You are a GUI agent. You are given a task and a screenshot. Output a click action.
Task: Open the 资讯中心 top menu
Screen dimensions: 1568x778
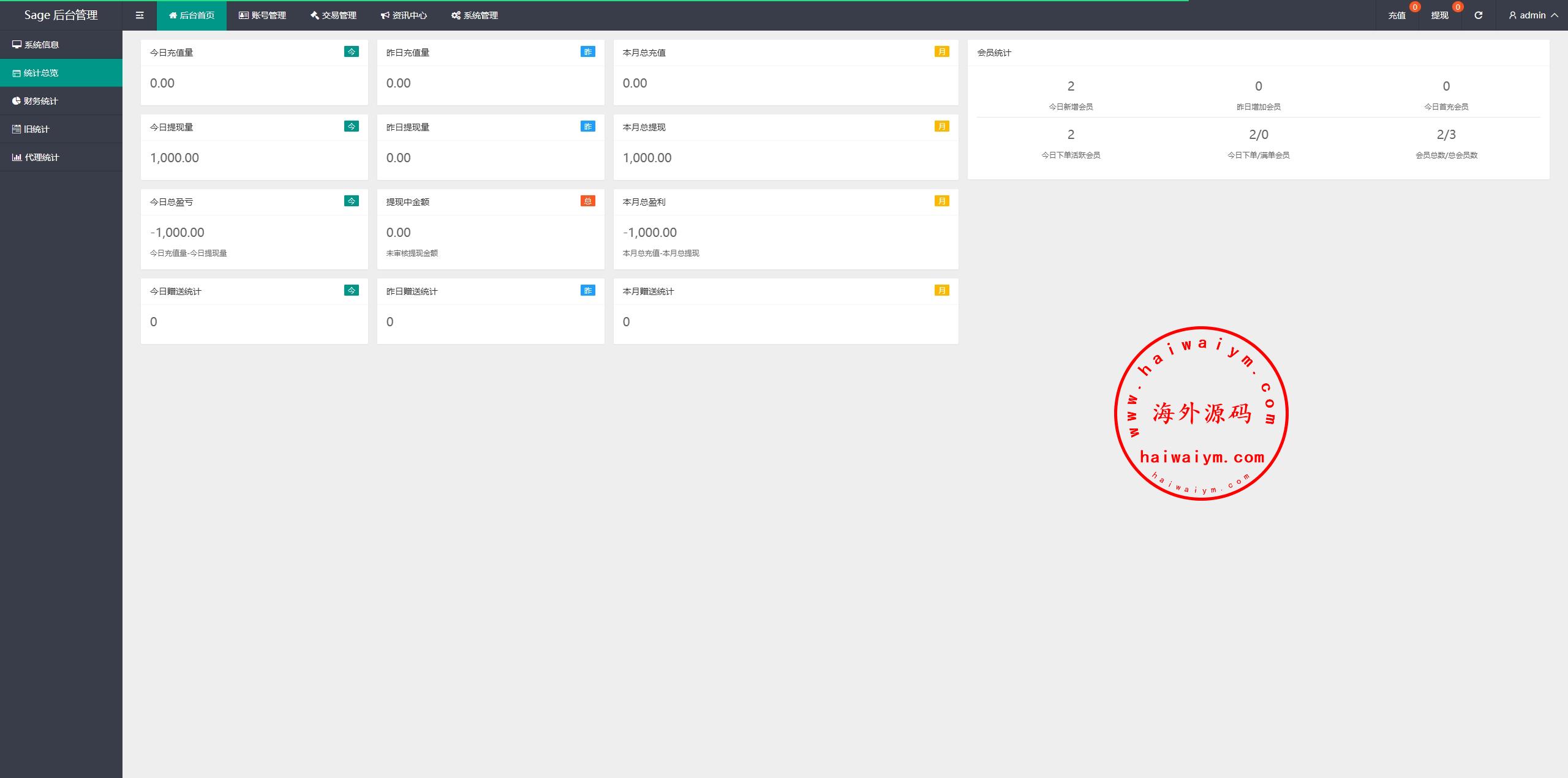[404, 15]
